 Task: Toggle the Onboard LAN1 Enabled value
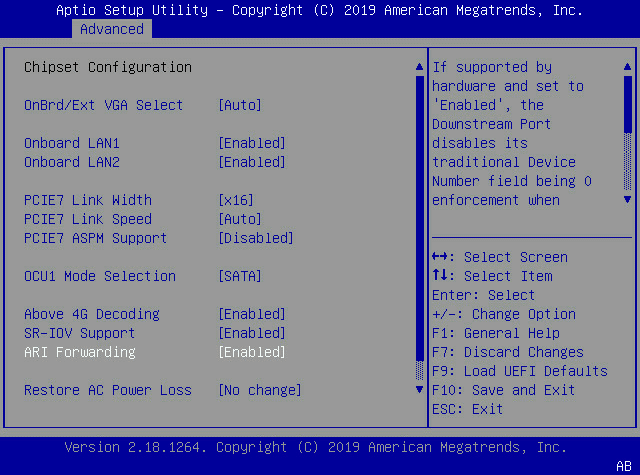coord(252,143)
